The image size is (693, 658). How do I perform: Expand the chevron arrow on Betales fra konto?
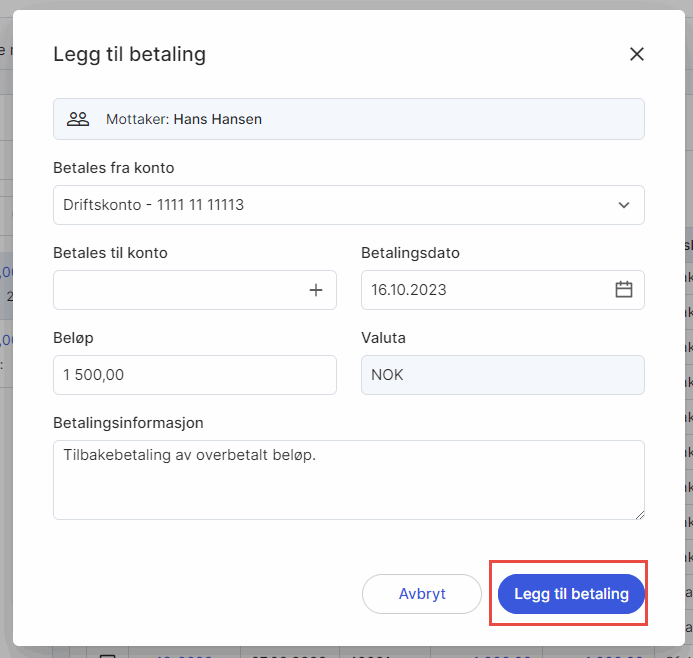[624, 205]
